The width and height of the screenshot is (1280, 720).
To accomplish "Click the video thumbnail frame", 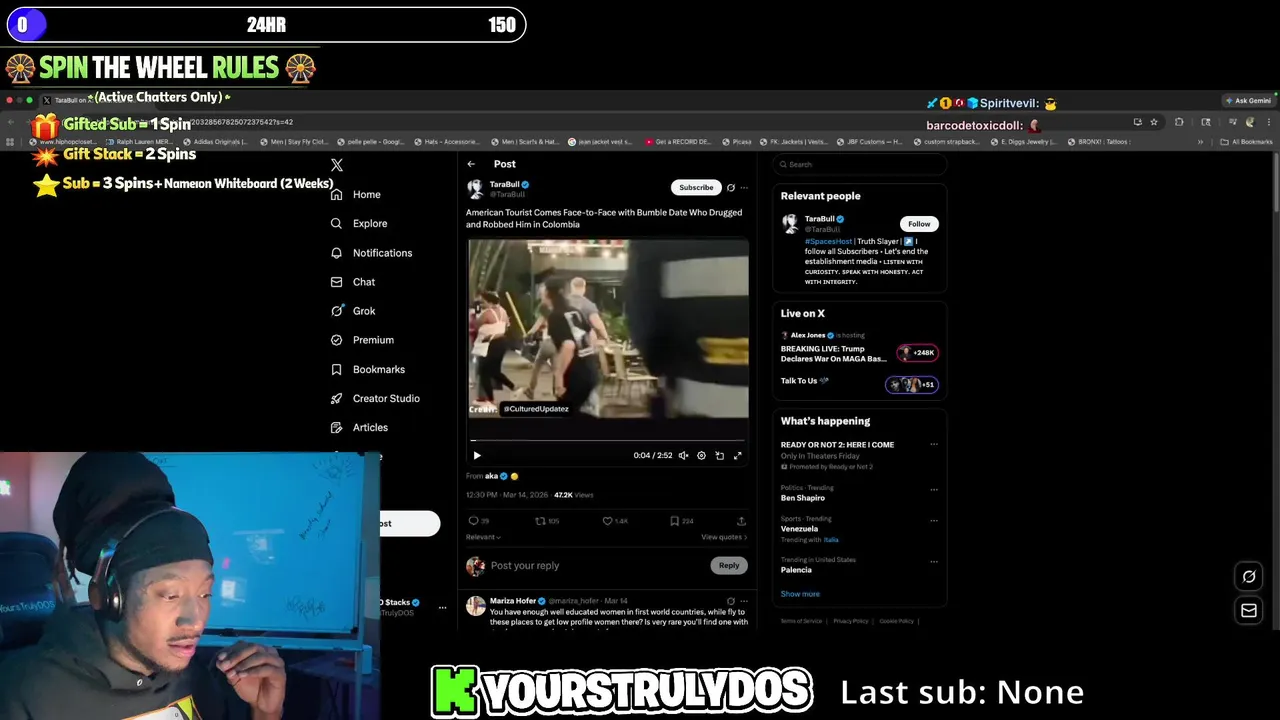I will pyautogui.click(x=607, y=328).
